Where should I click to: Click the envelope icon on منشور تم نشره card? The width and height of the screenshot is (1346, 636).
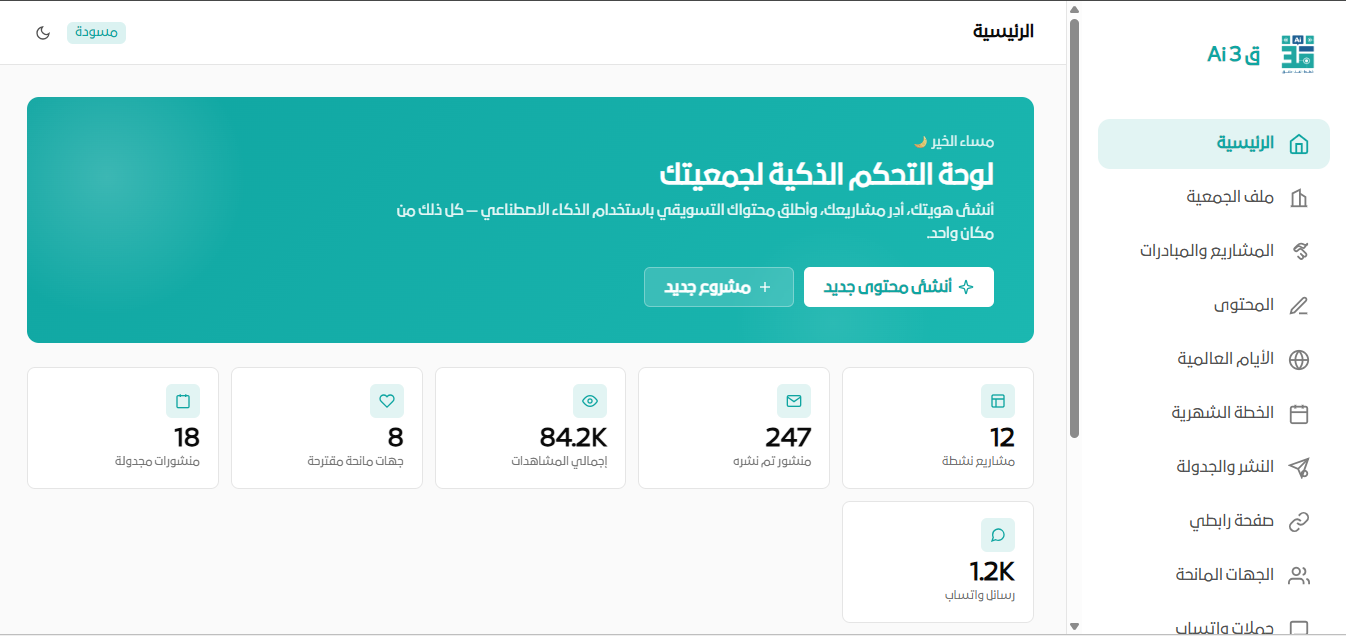click(x=794, y=401)
